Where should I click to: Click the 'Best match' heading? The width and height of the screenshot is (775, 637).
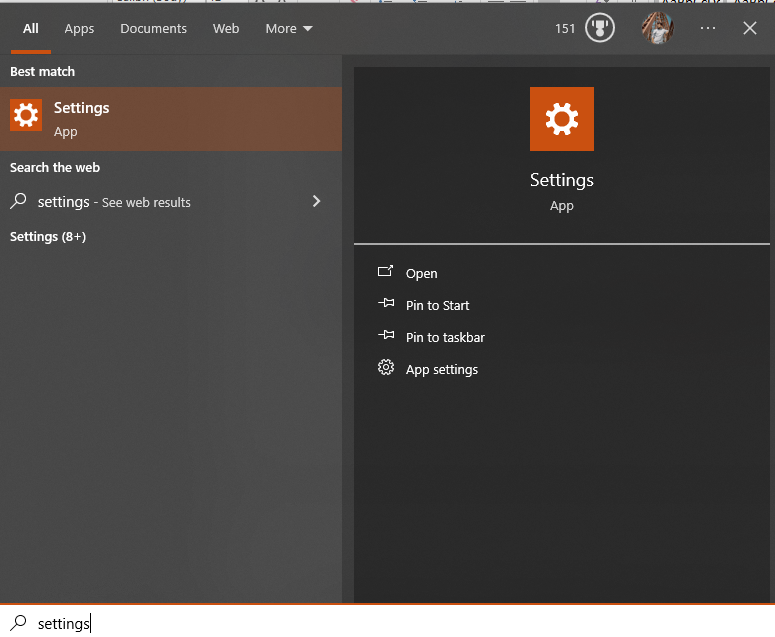[x=43, y=72]
